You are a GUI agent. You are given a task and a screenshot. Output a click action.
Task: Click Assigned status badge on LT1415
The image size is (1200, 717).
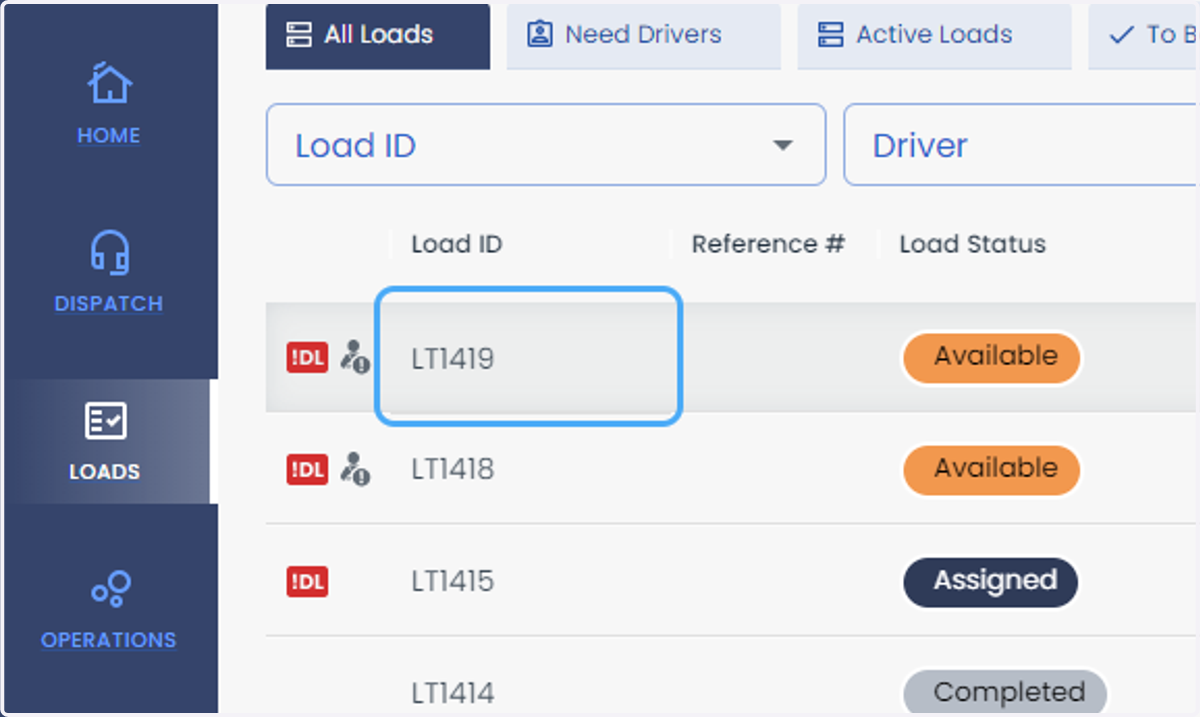click(x=991, y=581)
